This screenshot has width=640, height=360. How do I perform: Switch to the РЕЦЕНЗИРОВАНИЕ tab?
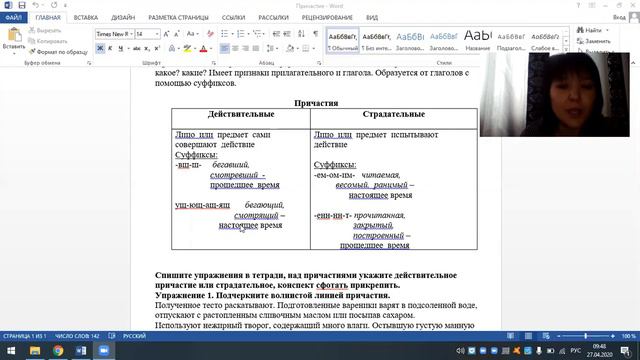tap(327, 18)
